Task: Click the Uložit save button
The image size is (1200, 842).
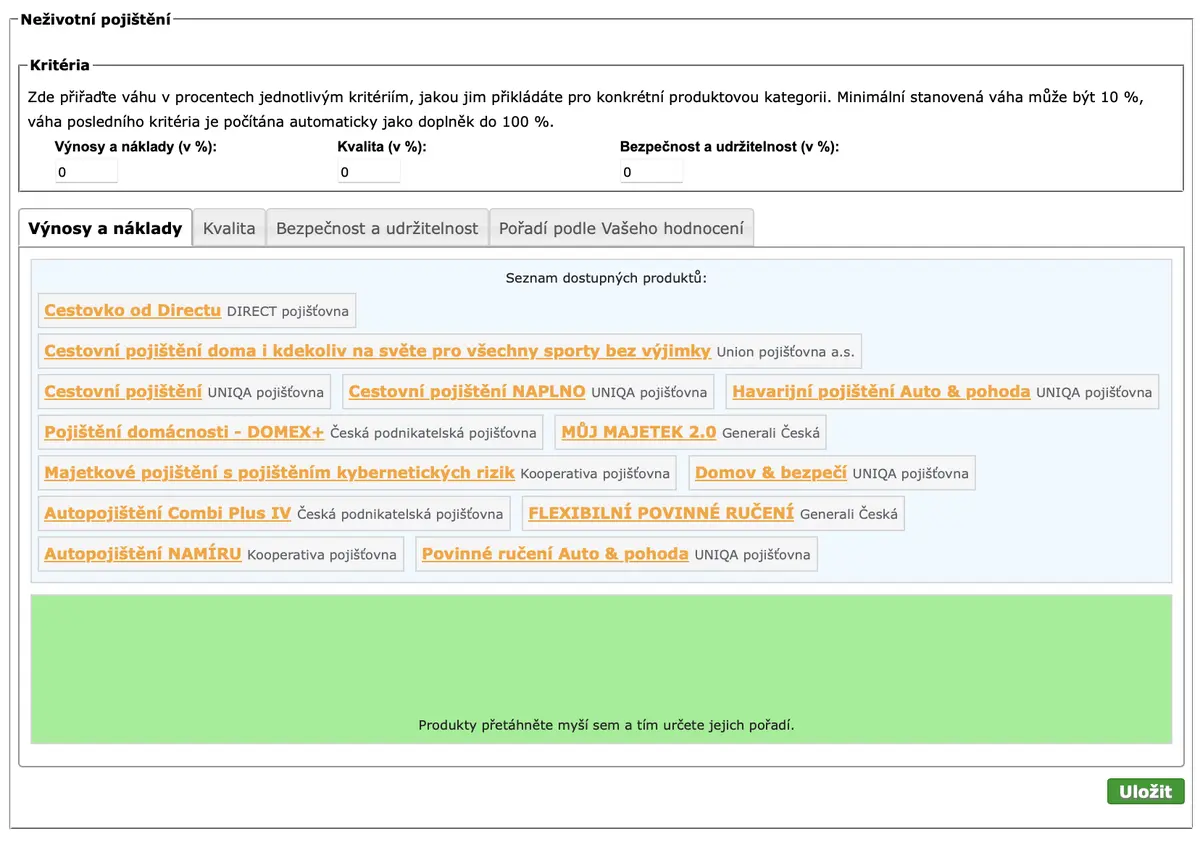Action: click(x=1146, y=791)
